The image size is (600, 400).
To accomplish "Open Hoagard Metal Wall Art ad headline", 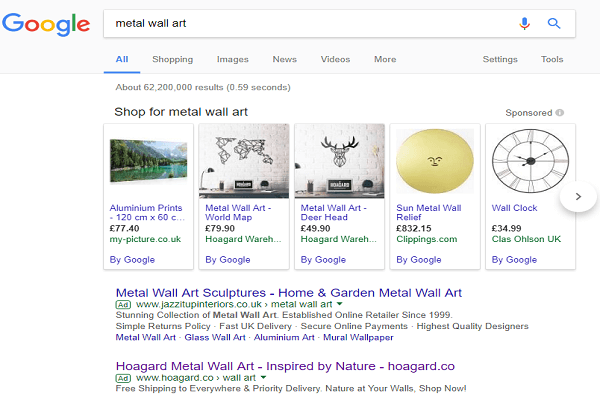I will coord(285,366).
